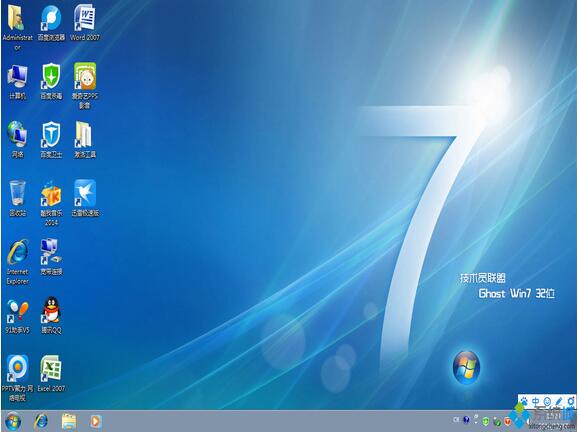Click the Computer desktop icon

point(17,77)
